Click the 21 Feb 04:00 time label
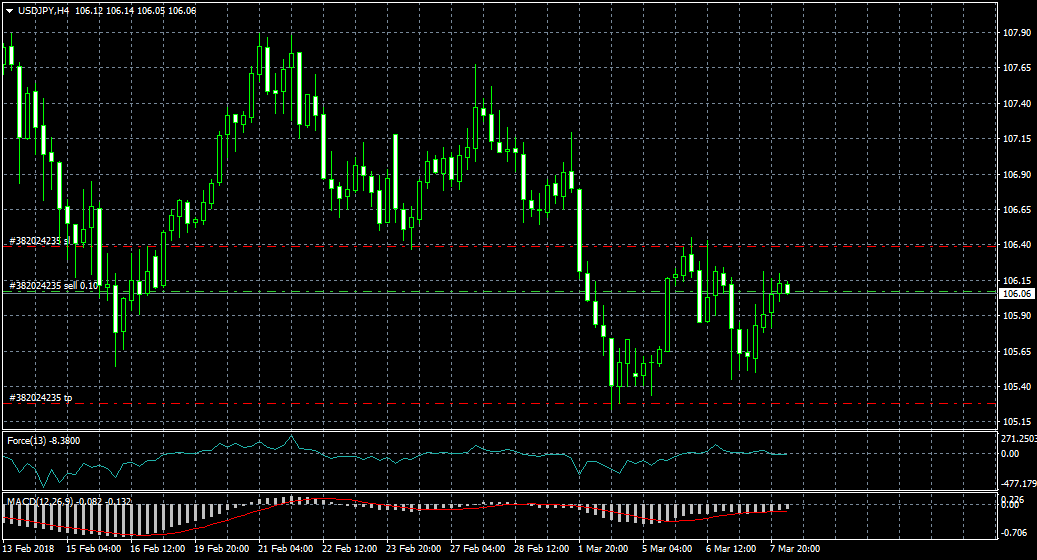Viewport: 1037px width, 560px height. [x=287, y=549]
